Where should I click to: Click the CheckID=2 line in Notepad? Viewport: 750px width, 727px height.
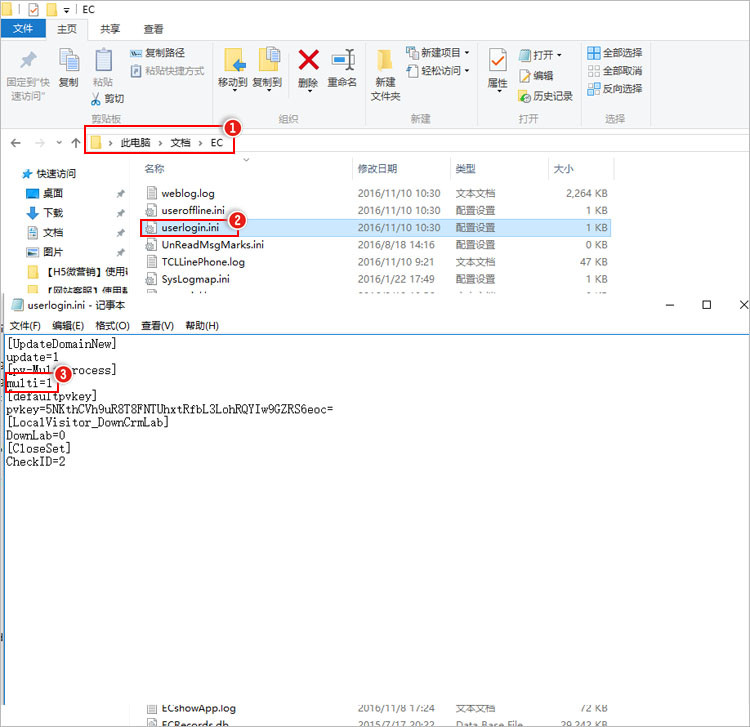click(36, 462)
